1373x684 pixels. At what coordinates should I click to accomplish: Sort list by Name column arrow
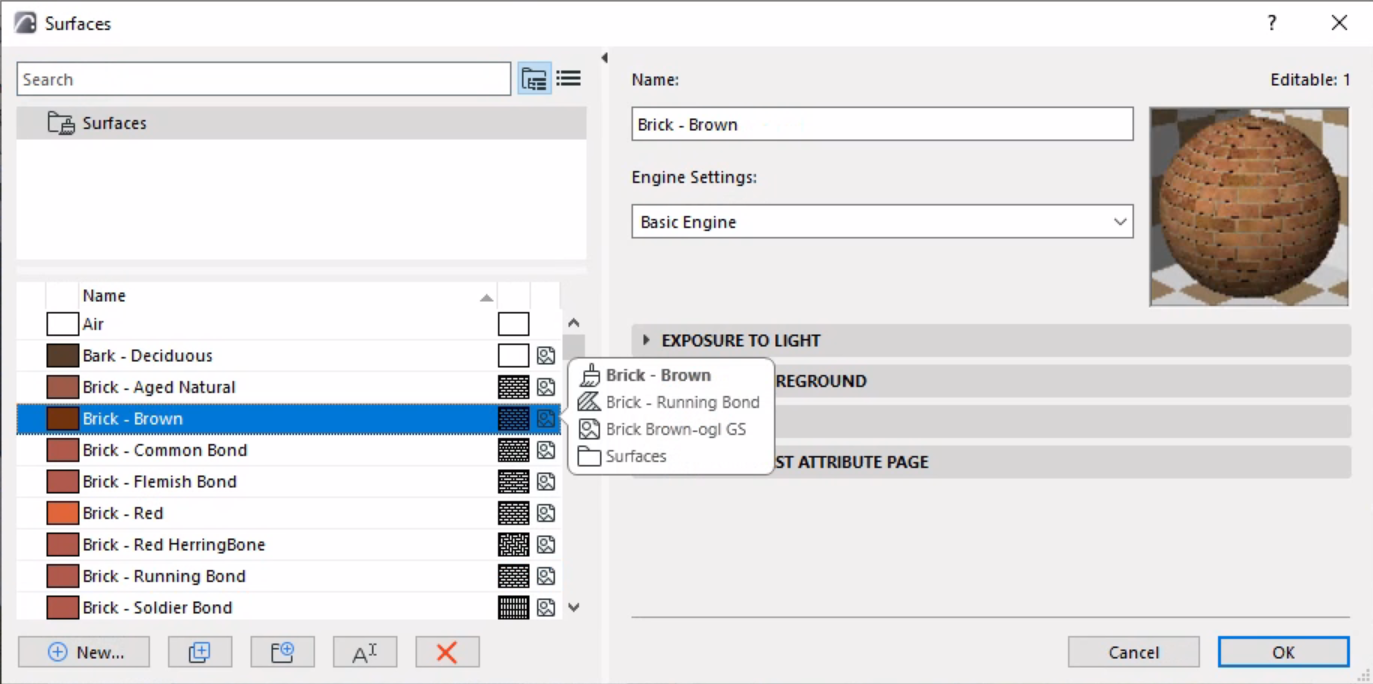(x=486, y=297)
